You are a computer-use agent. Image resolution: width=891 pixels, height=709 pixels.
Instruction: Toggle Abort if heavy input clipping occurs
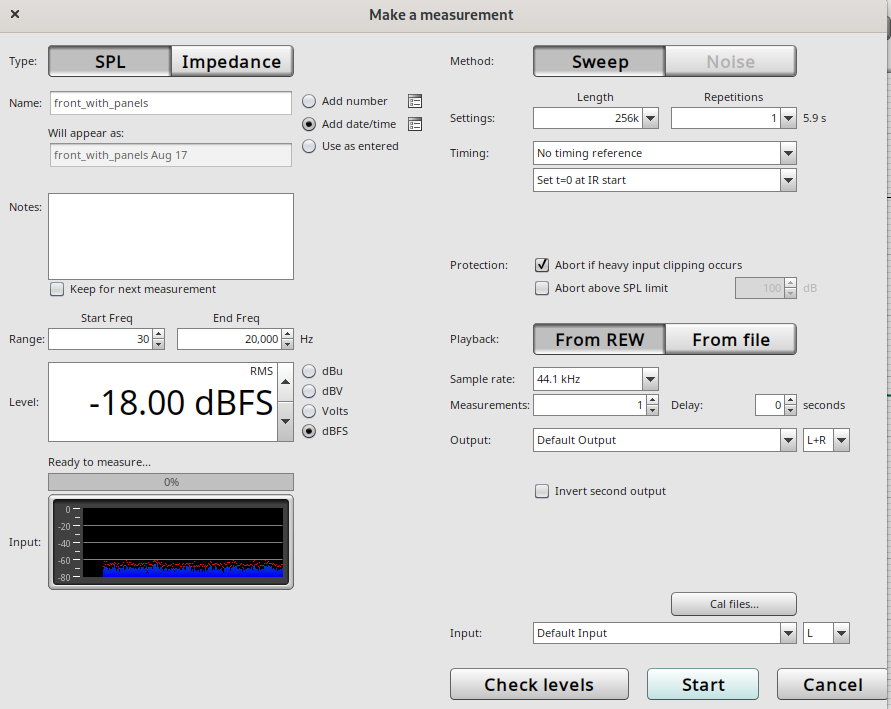[x=542, y=265]
